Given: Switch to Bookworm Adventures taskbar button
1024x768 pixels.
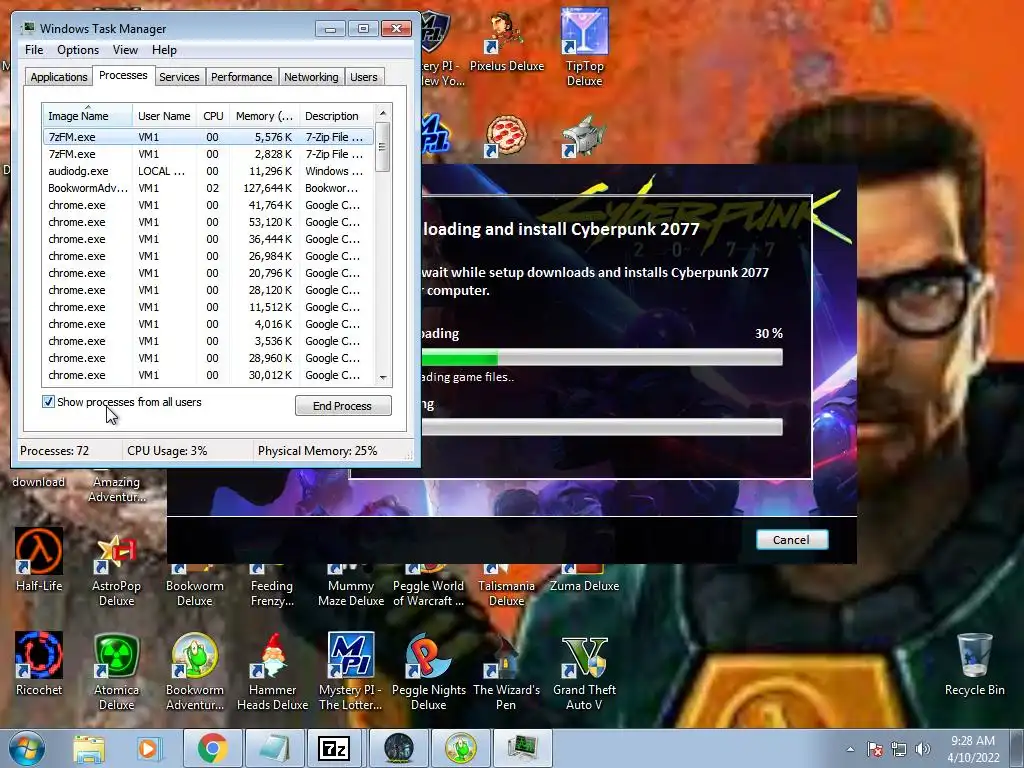Looking at the screenshot, I should [x=460, y=748].
